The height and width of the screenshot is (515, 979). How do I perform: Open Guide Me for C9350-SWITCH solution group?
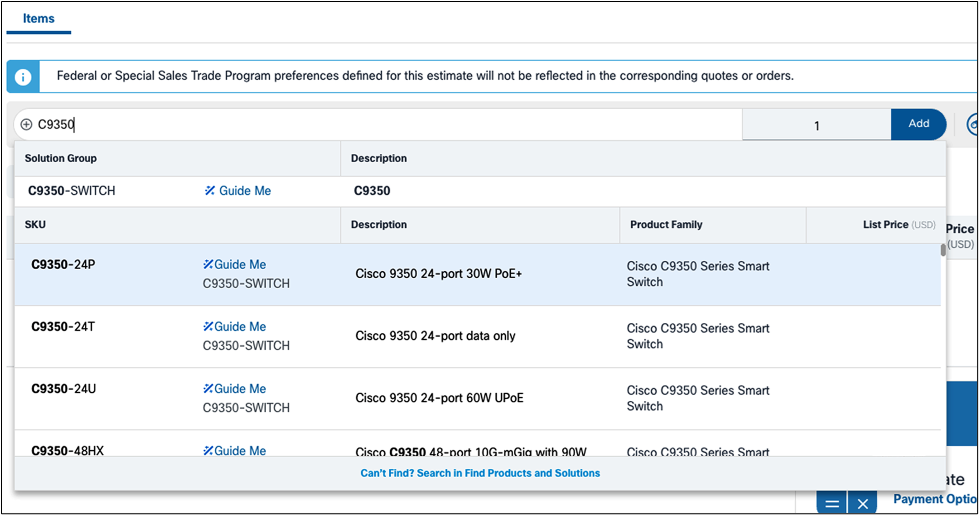point(238,191)
